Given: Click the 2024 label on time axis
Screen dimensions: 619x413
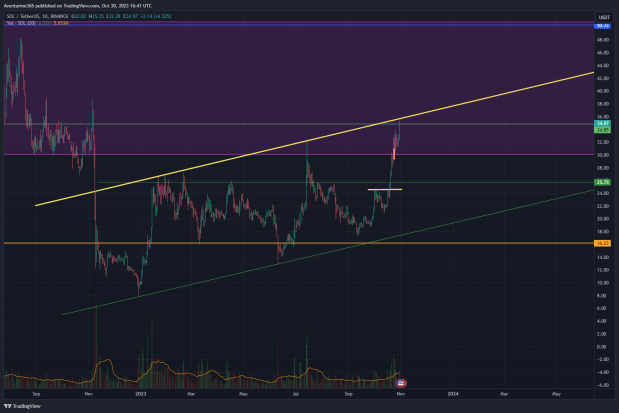Looking at the screenshot, I should point(453,394).
